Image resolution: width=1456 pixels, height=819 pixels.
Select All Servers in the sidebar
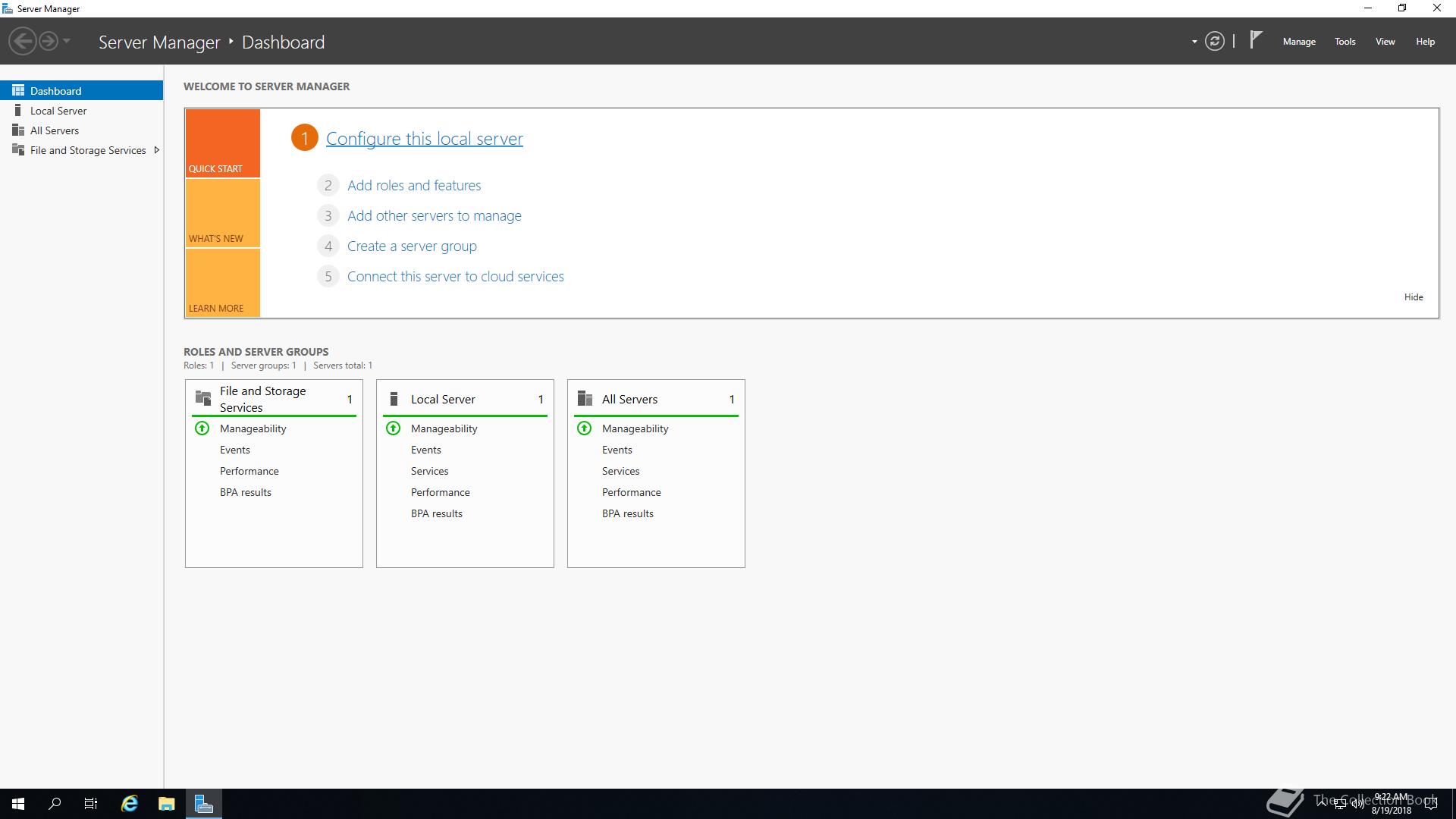coord(55,130)
